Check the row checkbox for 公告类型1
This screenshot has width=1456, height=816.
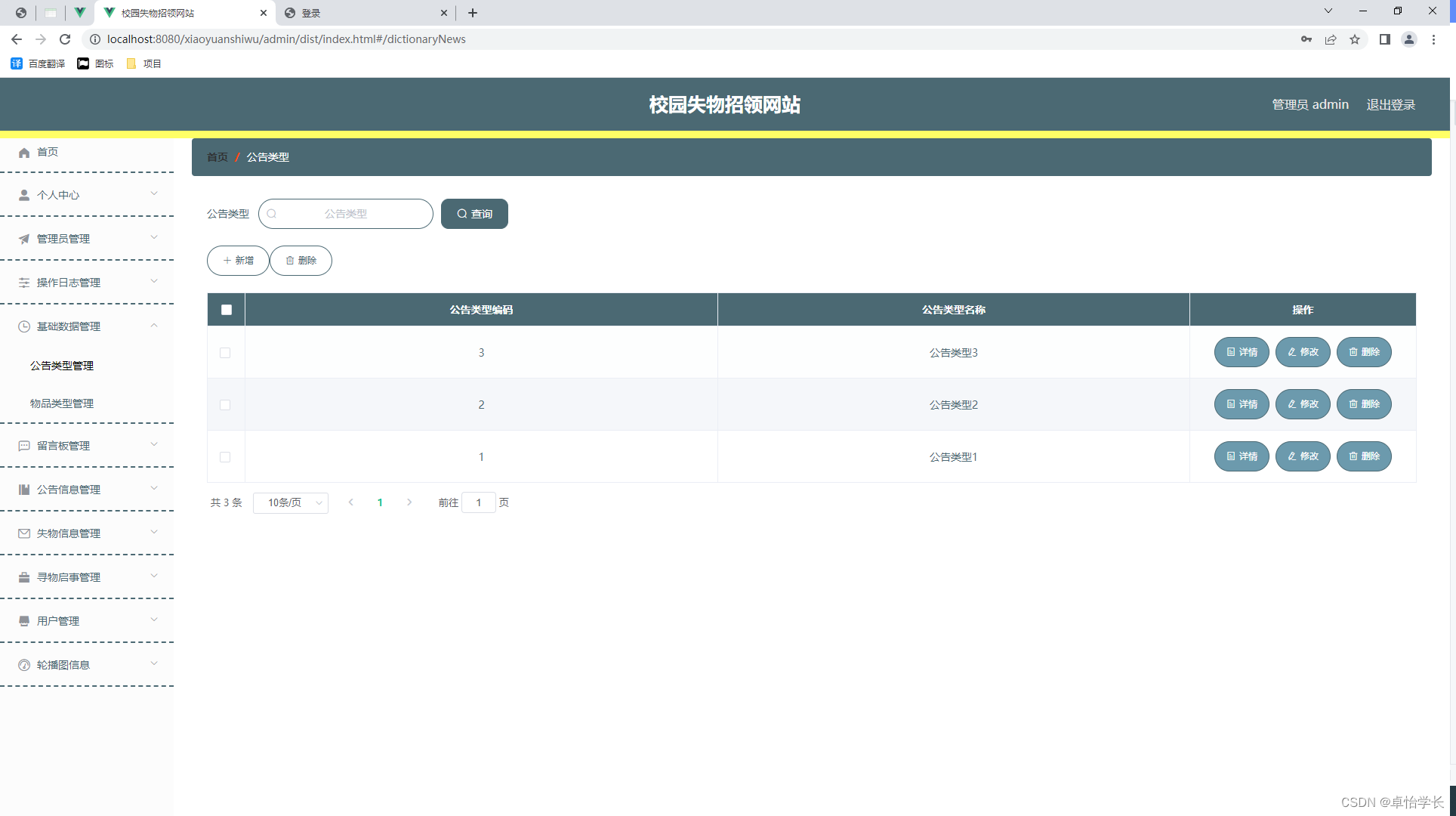tap(225, 457)
